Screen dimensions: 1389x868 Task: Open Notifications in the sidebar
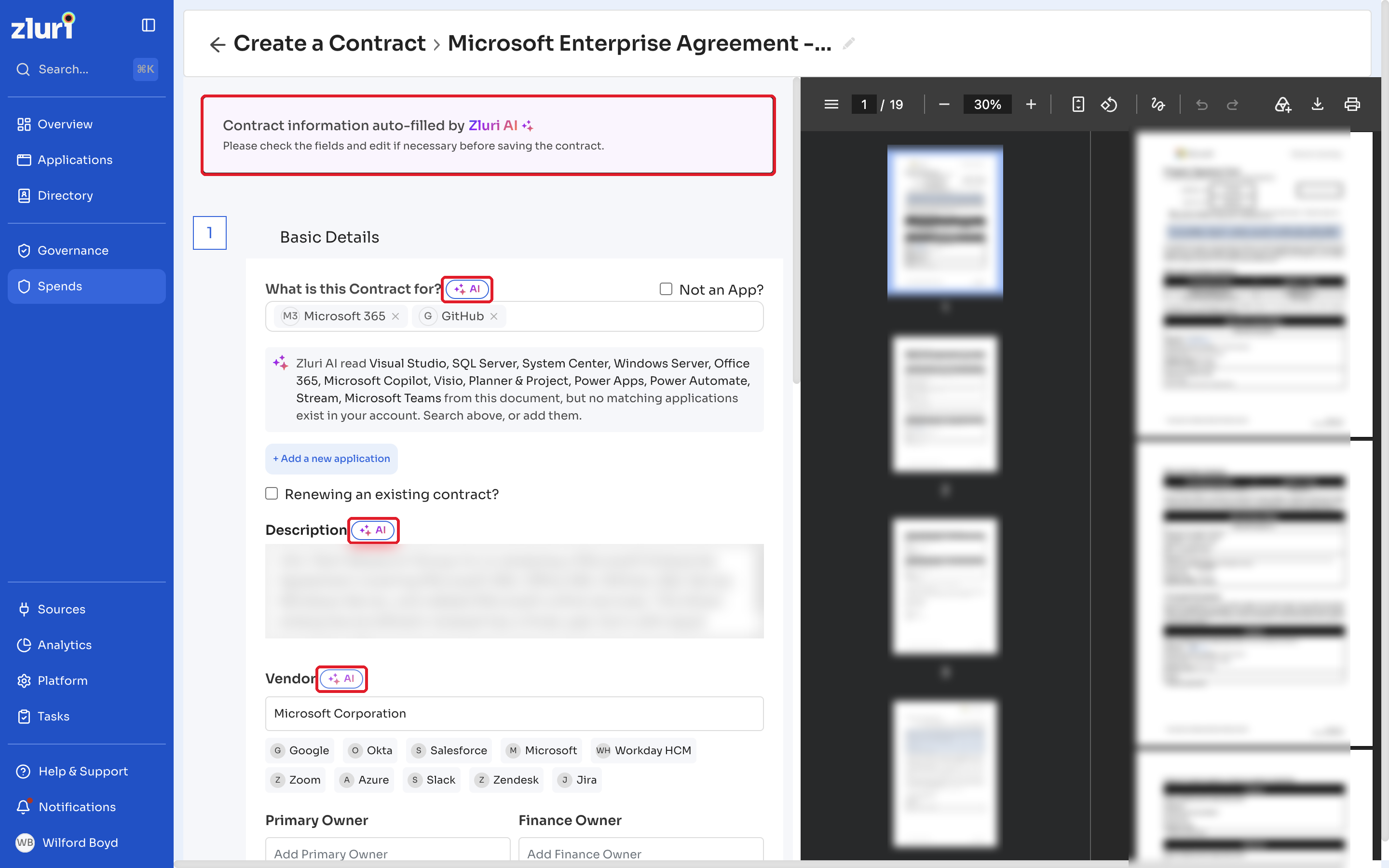click(x=87, y=807)
